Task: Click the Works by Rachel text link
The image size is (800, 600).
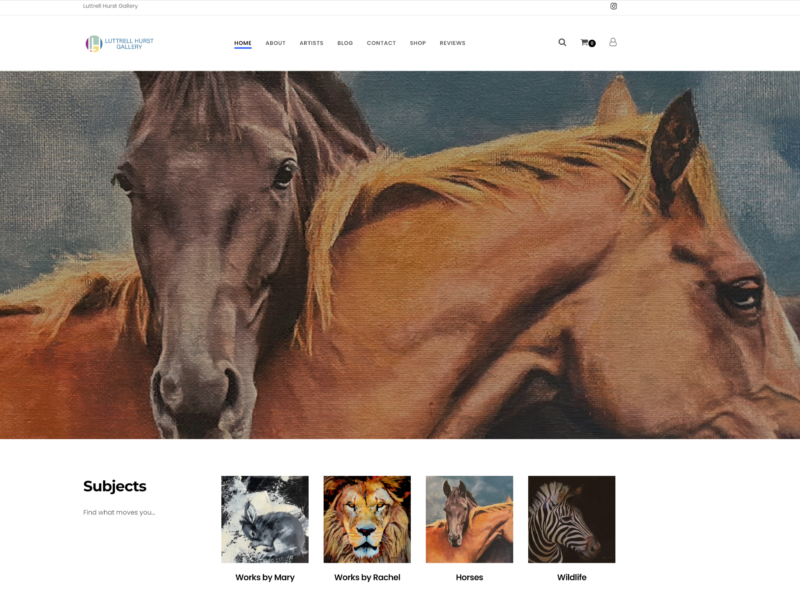Action: coord(367,577)
